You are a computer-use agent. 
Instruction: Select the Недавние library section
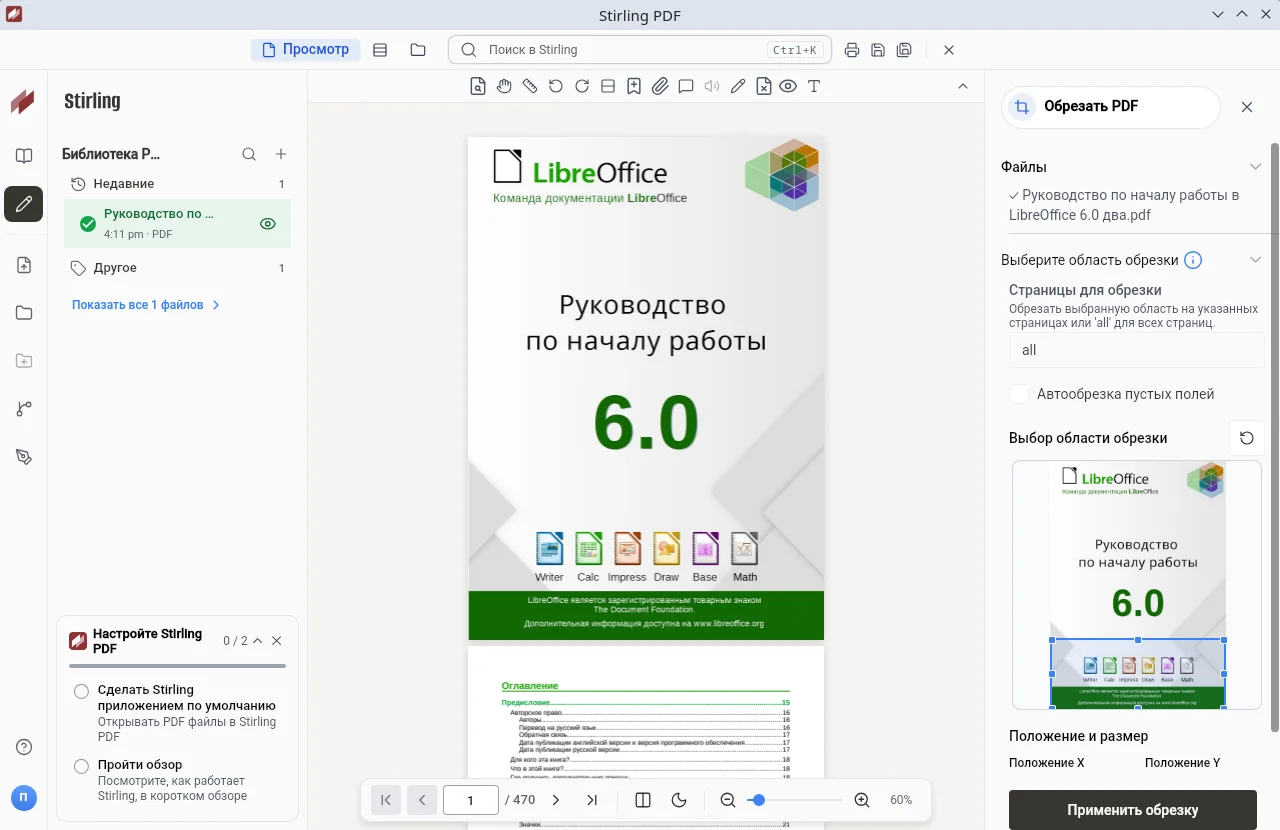[x=177, y=184]
